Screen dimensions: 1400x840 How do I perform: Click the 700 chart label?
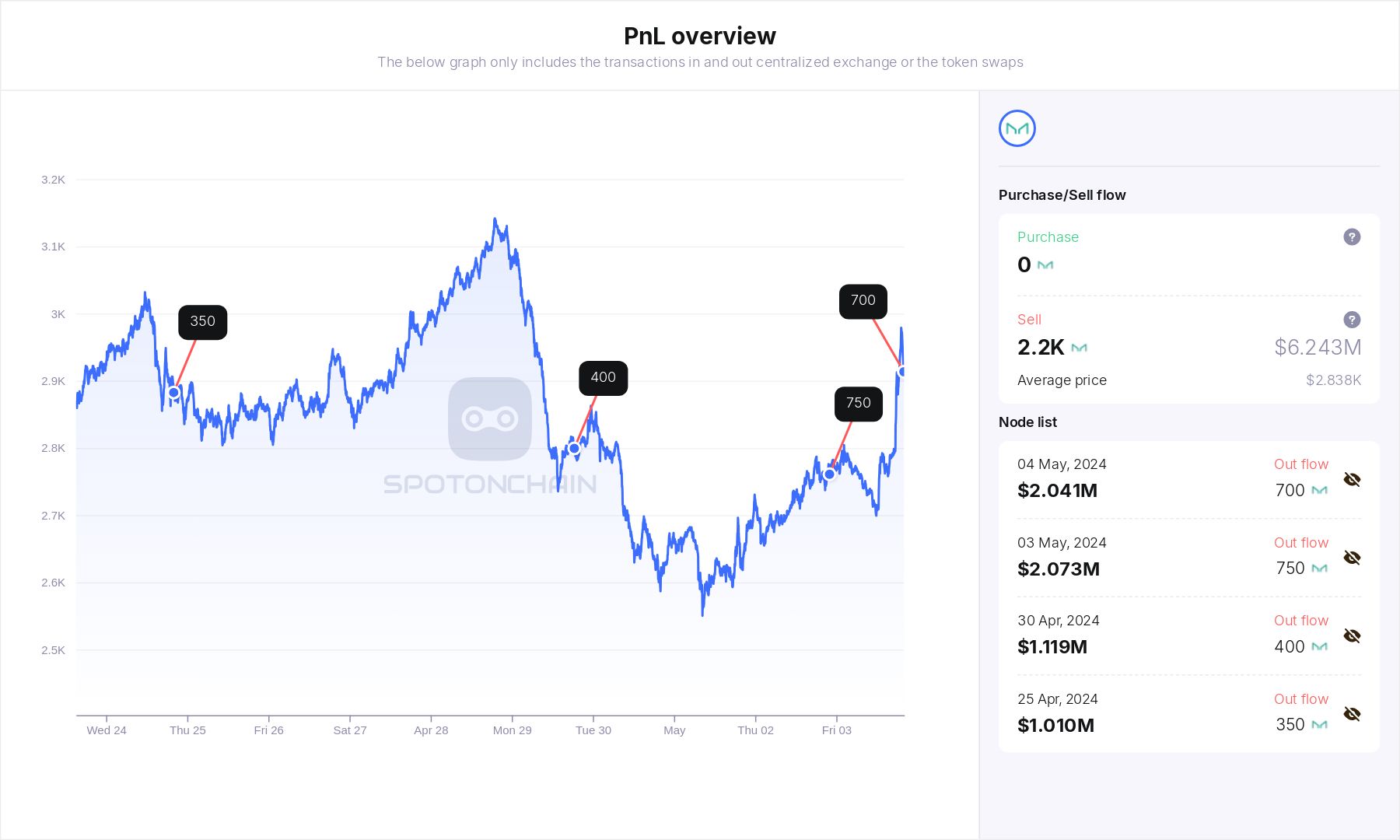click(863, 301)
